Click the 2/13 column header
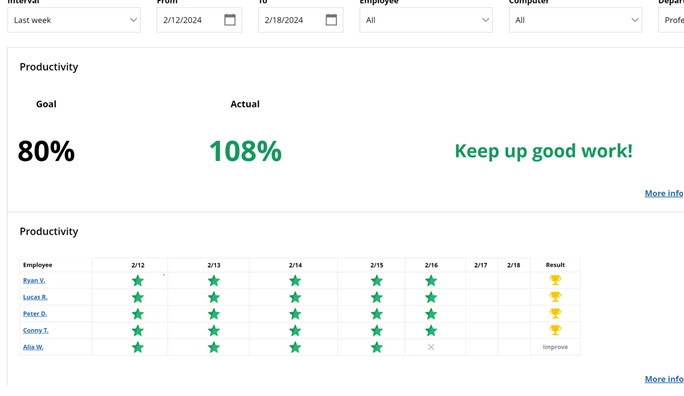The height and width of the screenshot is (396, 684). 214,265
